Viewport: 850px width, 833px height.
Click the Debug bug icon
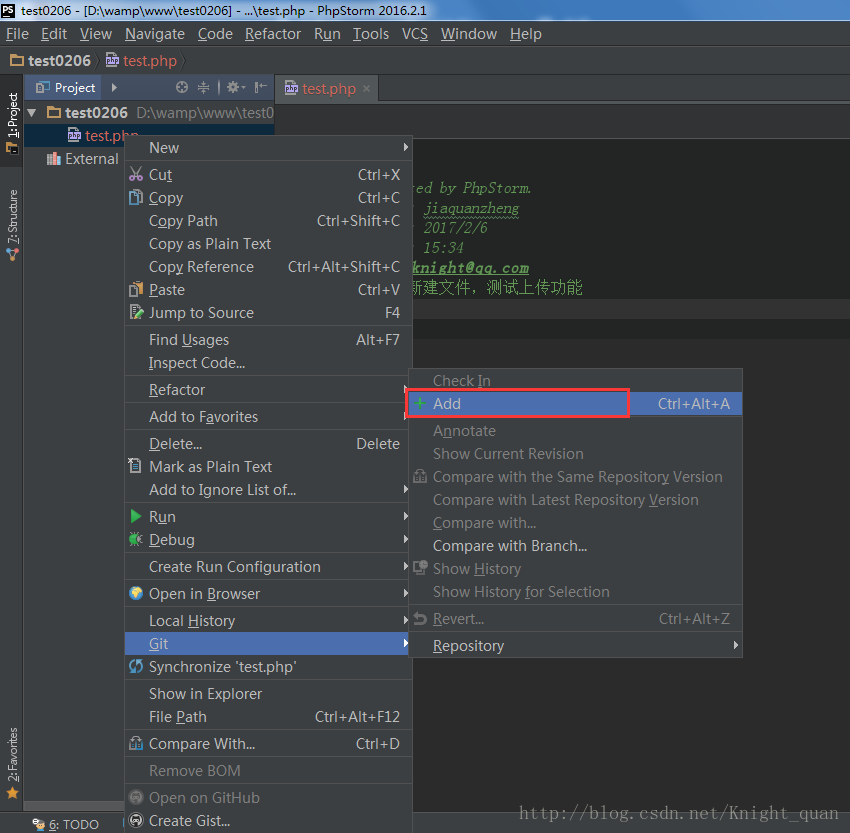tap(136, 539)
